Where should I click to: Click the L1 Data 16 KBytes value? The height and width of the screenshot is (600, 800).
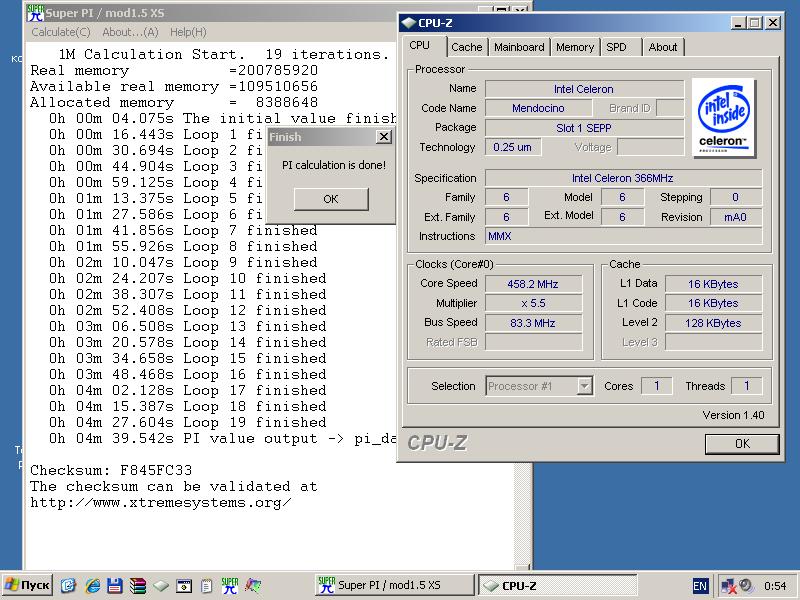point(713,284)
